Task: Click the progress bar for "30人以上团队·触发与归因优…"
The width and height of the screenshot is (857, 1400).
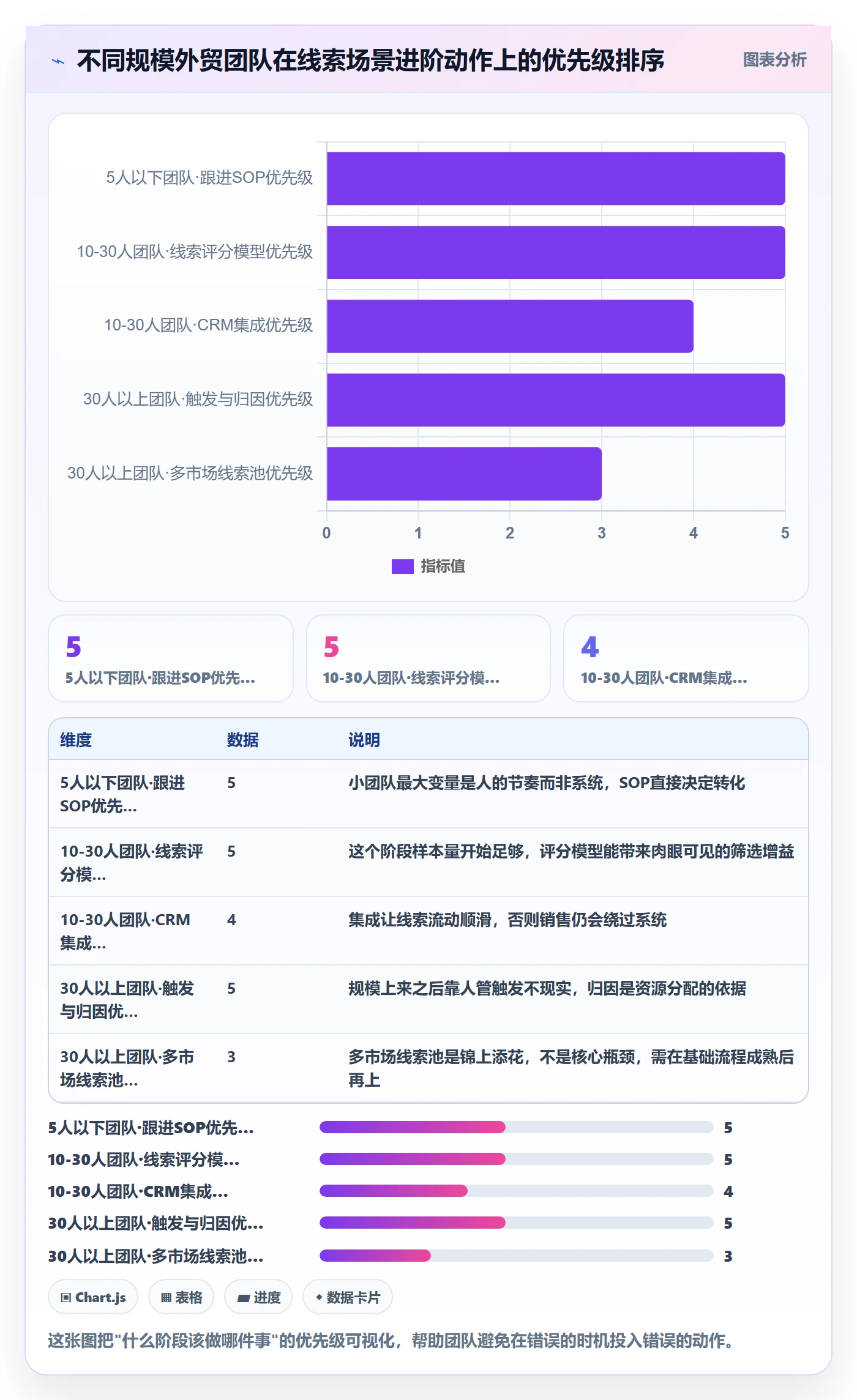Action: pos(517,1223)
